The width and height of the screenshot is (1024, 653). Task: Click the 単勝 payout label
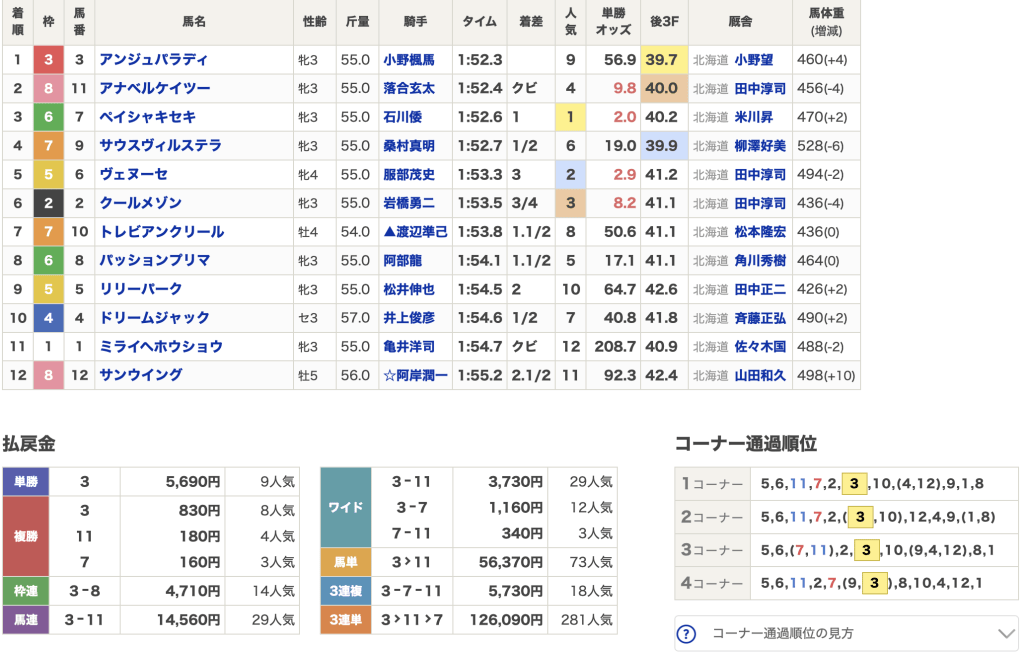(x=26, y=482)
